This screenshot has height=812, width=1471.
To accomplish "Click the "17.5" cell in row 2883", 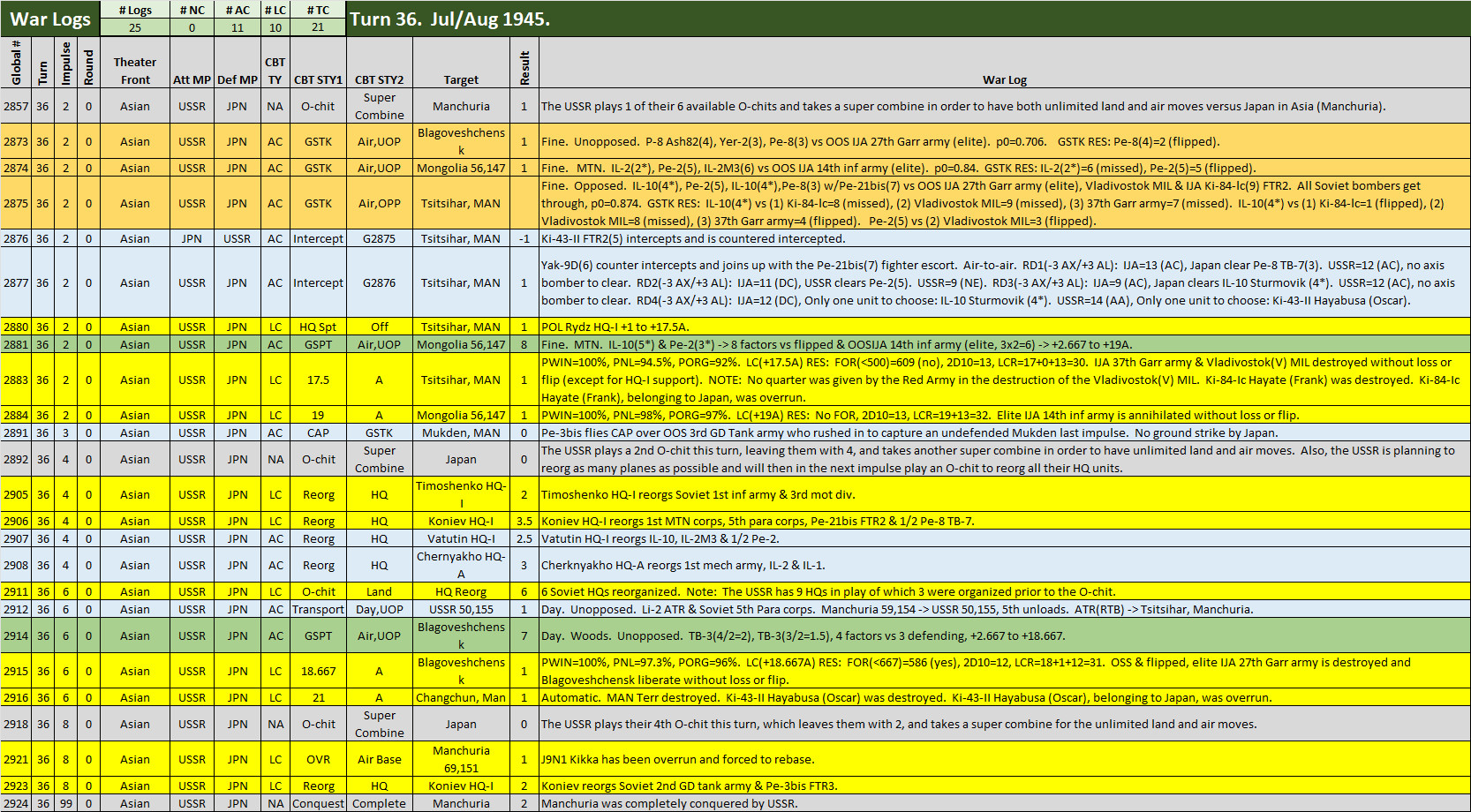I will click(318, 380).
